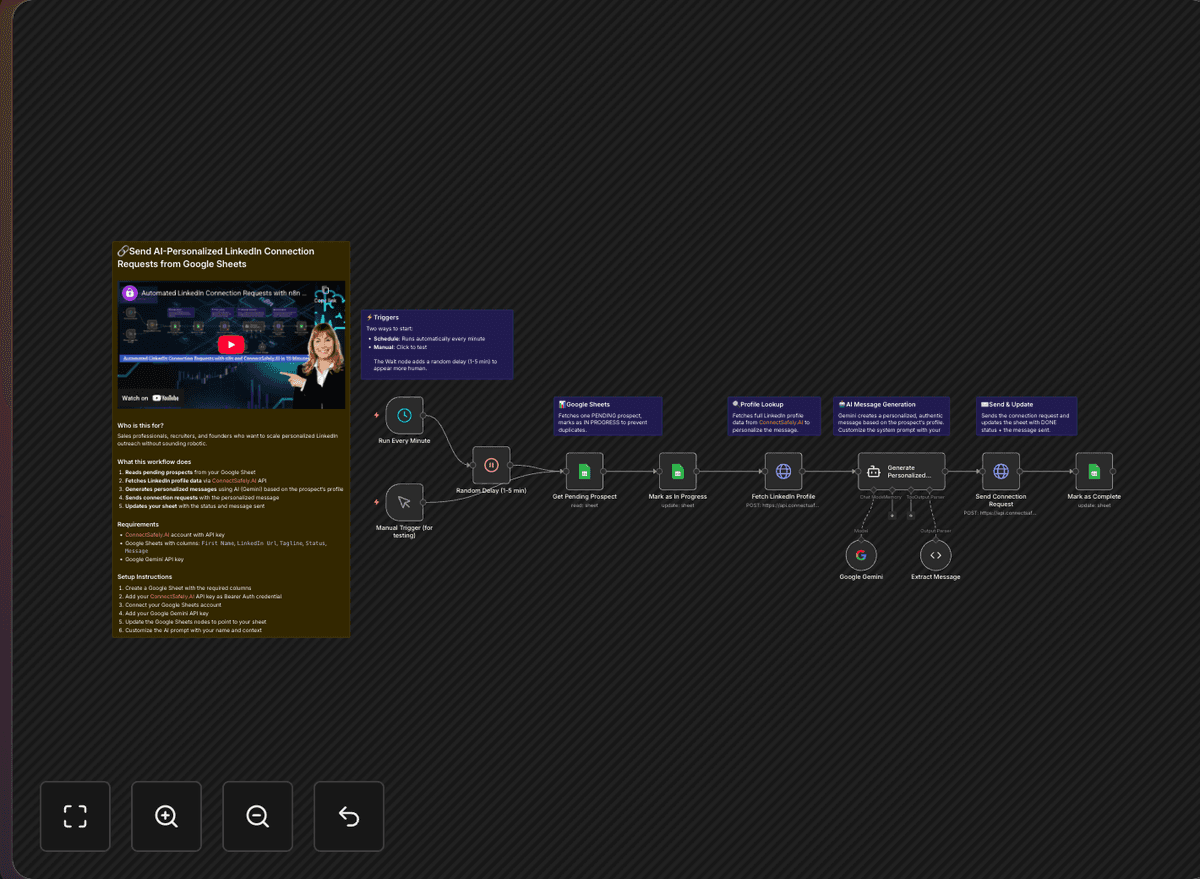Click the Send Connection Request globe icon
1200x879 pixels.
(x=1000, y=471)
